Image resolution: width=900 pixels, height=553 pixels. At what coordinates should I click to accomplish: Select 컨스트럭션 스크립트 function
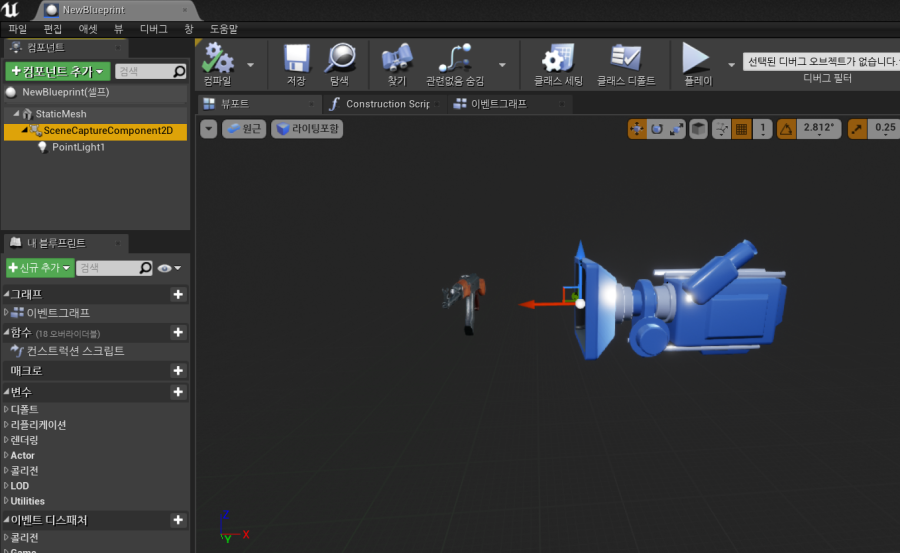click(75, 351)
